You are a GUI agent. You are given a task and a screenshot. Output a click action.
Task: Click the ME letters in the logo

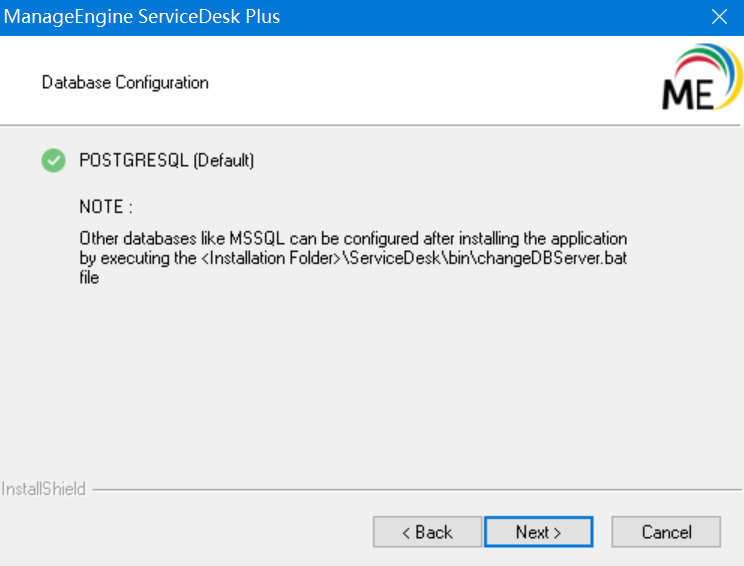coord(687,93)
